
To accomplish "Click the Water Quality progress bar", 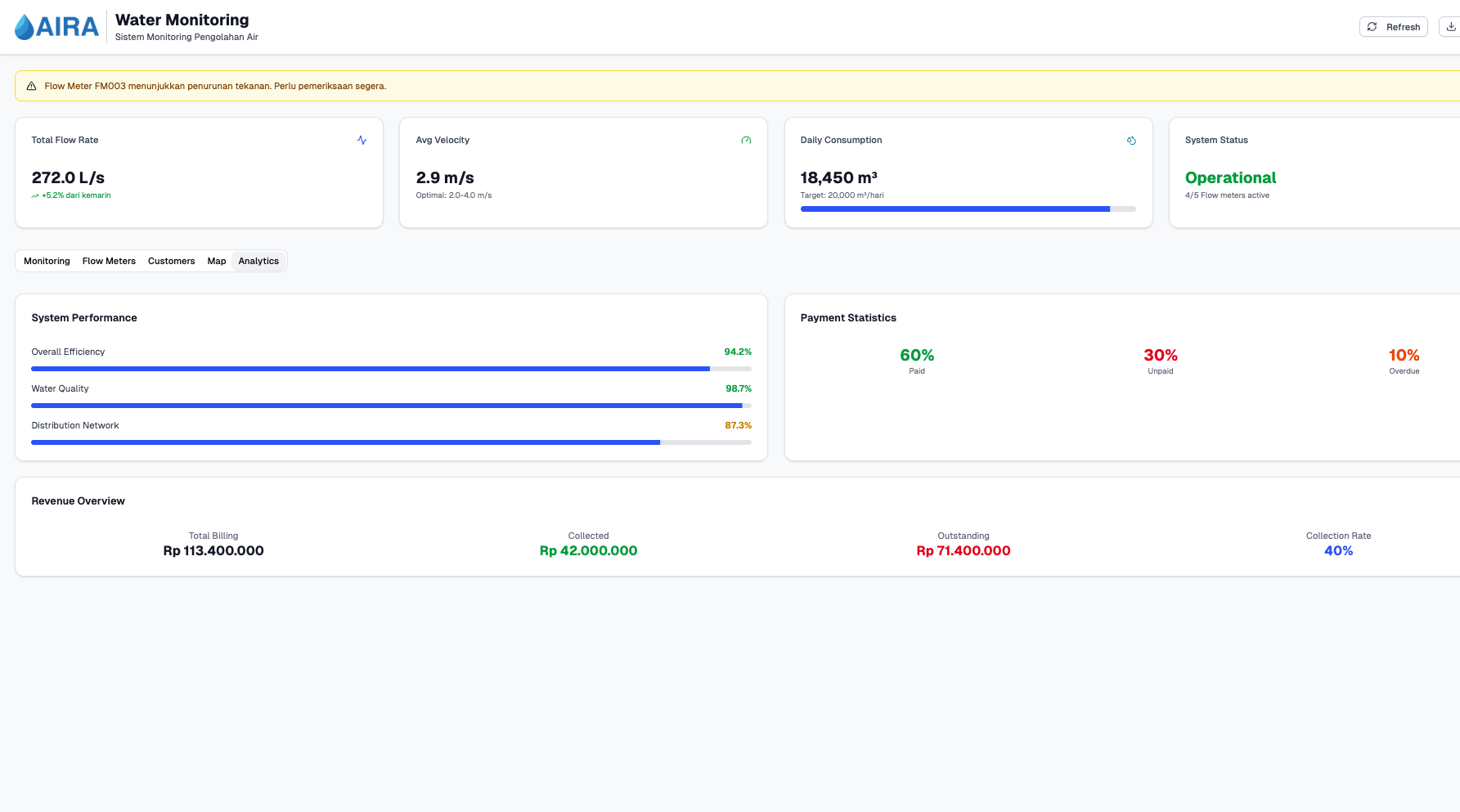I will [x=391, y=406].
